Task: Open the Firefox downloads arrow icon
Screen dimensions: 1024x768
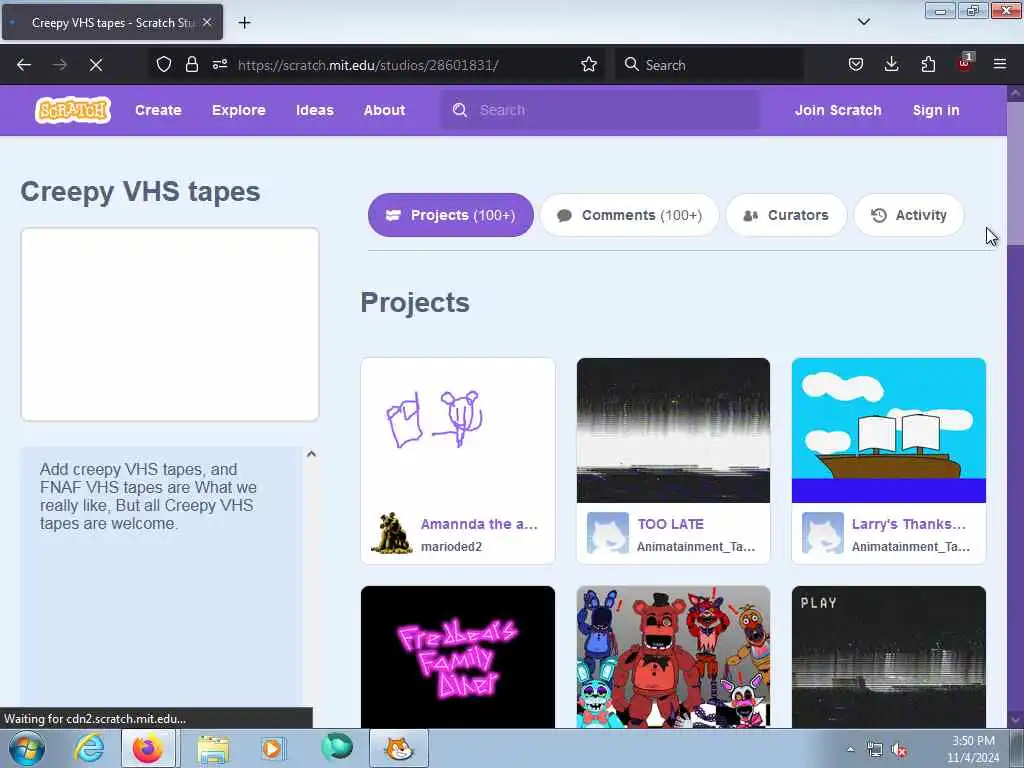Action: (891, 64)
